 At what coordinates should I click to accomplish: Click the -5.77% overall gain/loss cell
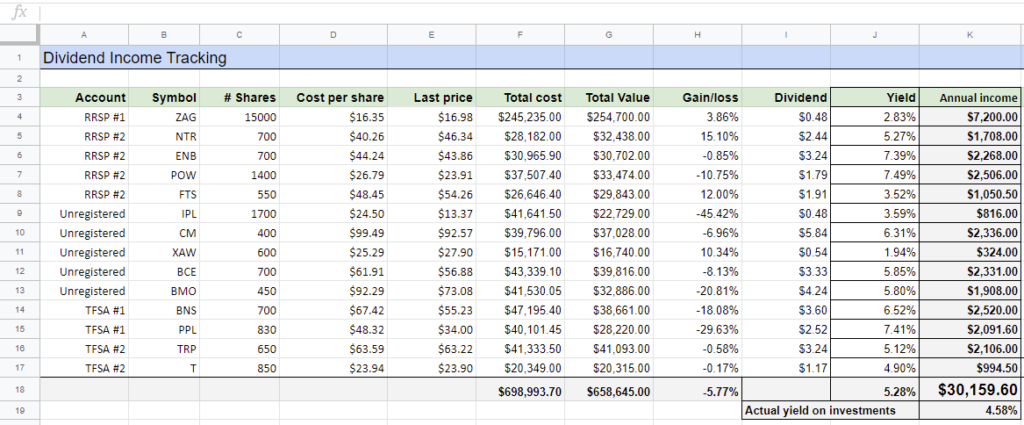tap(697, 390)
